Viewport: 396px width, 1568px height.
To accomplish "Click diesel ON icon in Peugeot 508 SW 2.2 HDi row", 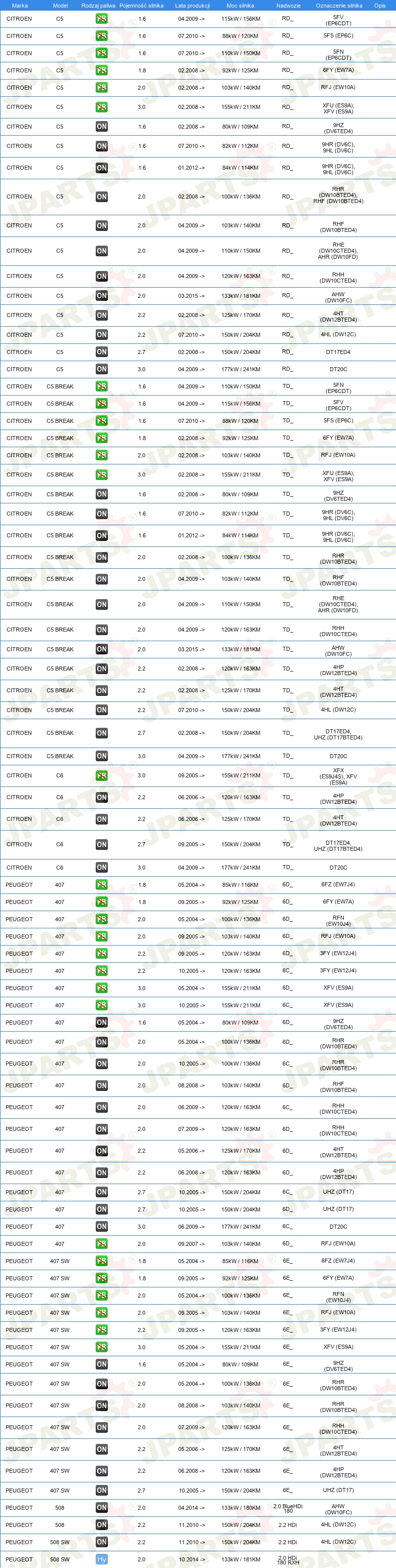I will pos(102,1542).
